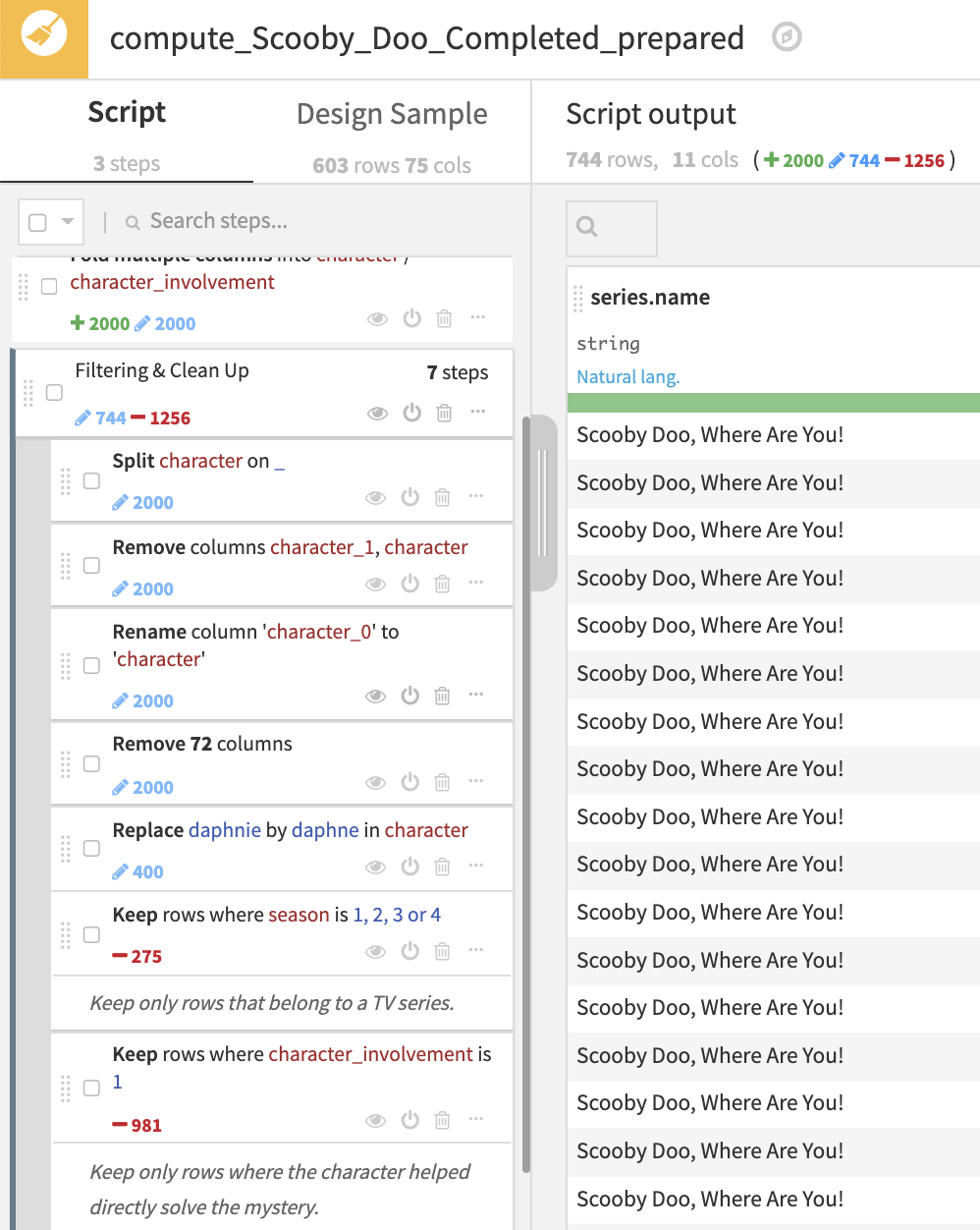Open more options for Split character step
This screenshot has height=1230, width=980.
476,496
